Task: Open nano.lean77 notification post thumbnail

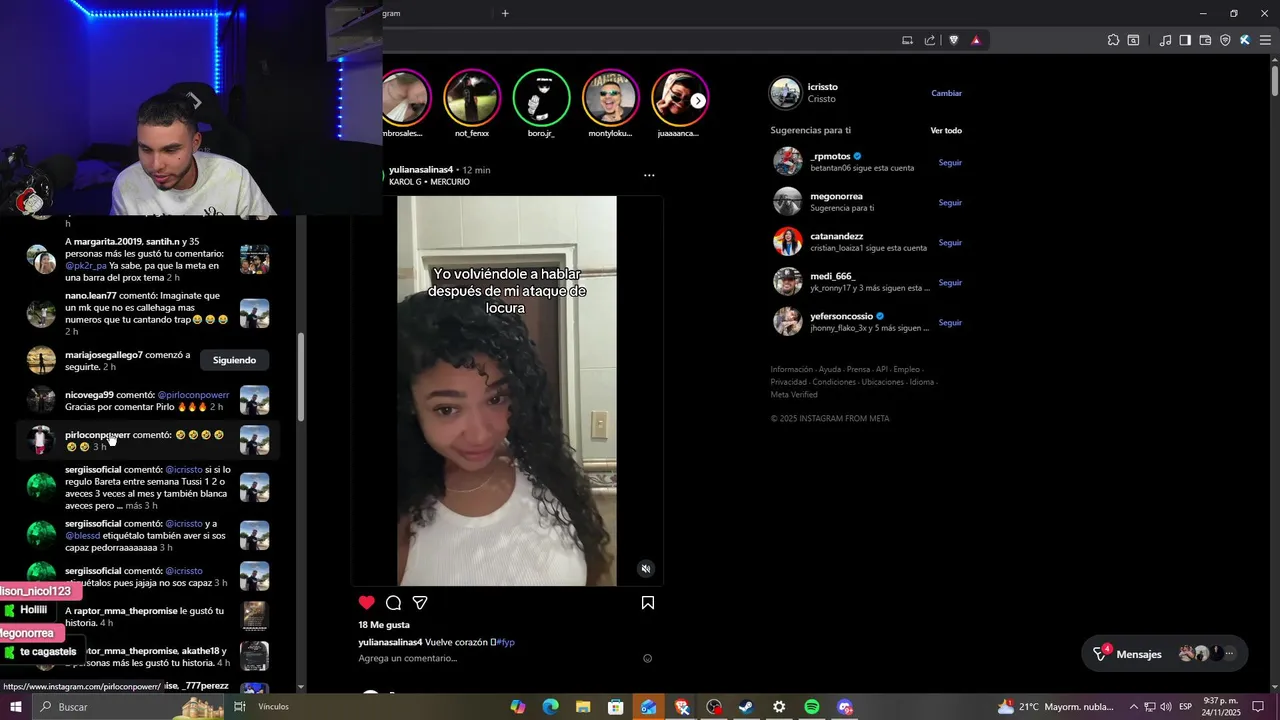Action: [254, 313]
